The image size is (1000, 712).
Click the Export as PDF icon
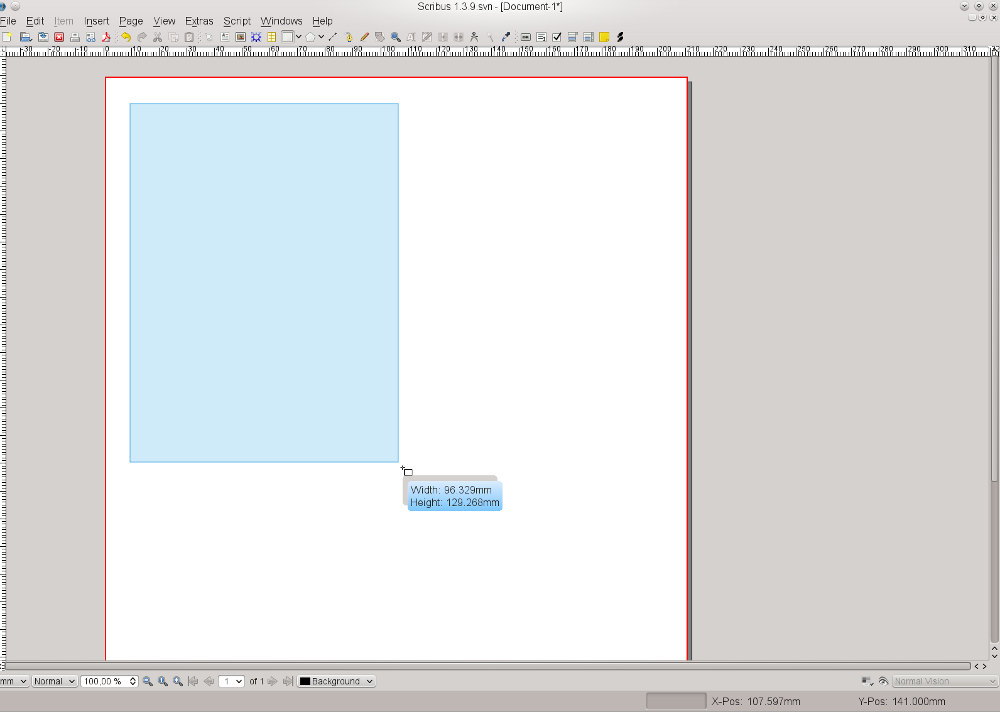pyautogui.click(x=107, y=37)
